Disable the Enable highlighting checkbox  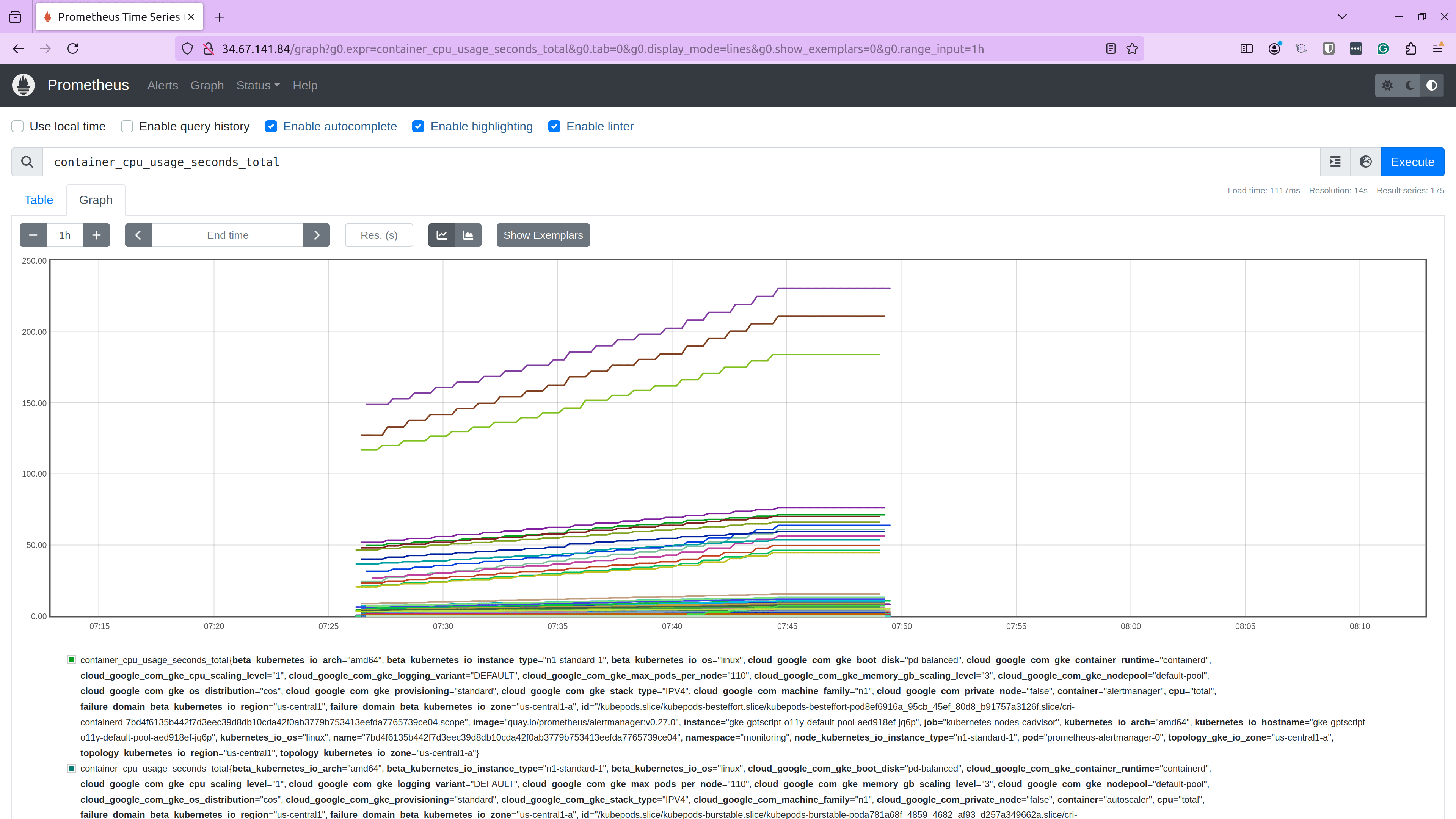[418, 127]
